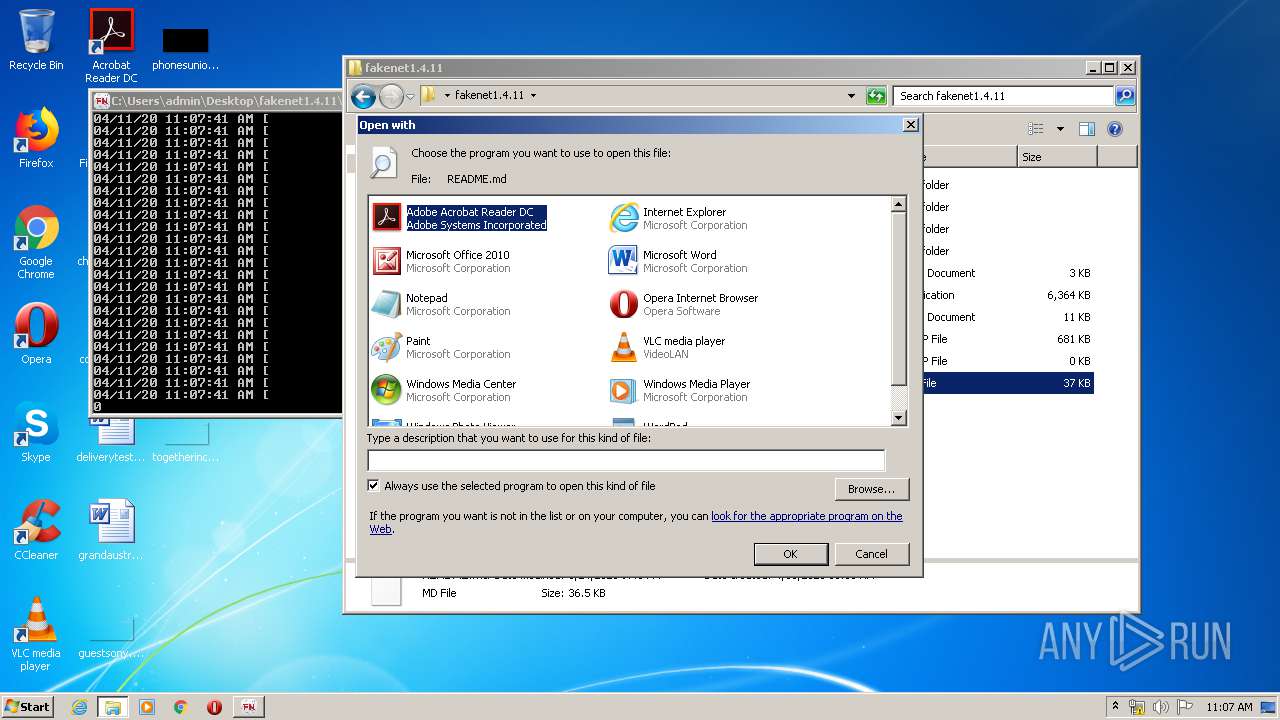Click FakeNet console window title bar
Image resolution: width=1280 pixels, height=720 pixels.
tap(216, 101)
